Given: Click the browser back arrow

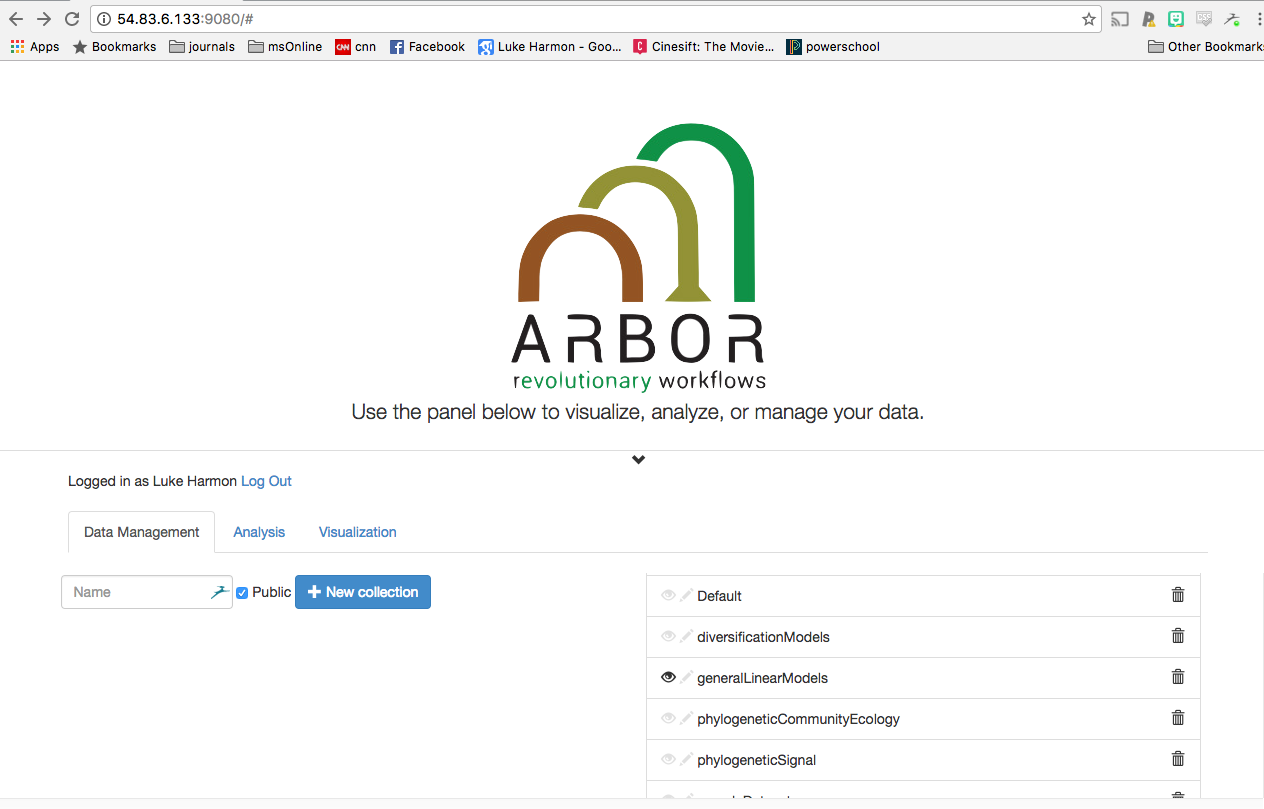Looking at the screenshot, I should click(16, 19).
